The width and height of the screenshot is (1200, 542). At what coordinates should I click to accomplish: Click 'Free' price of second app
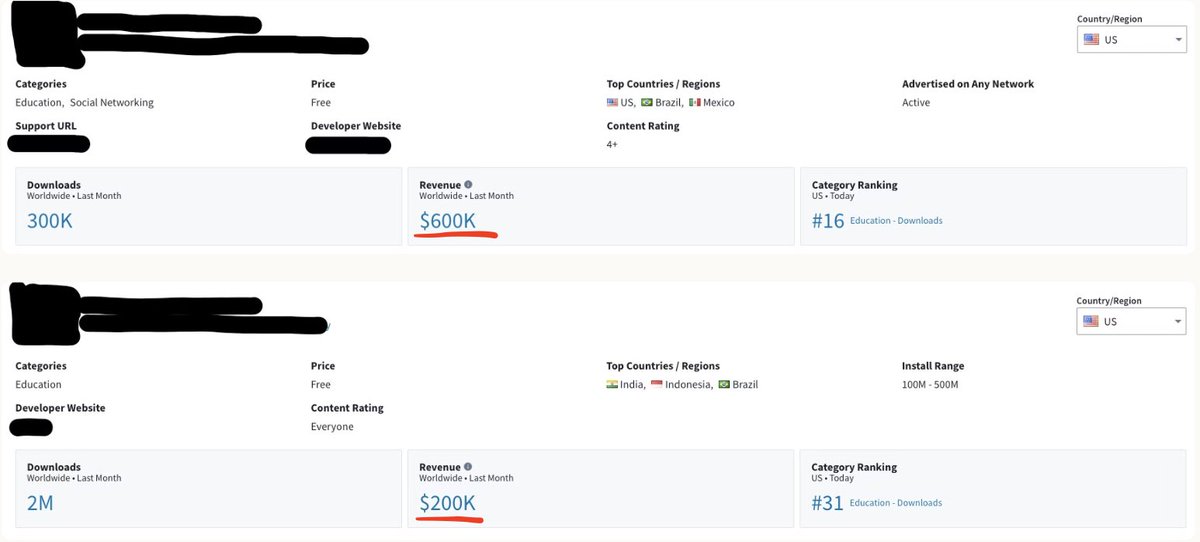pyautogui.click(x=321, y=384)
